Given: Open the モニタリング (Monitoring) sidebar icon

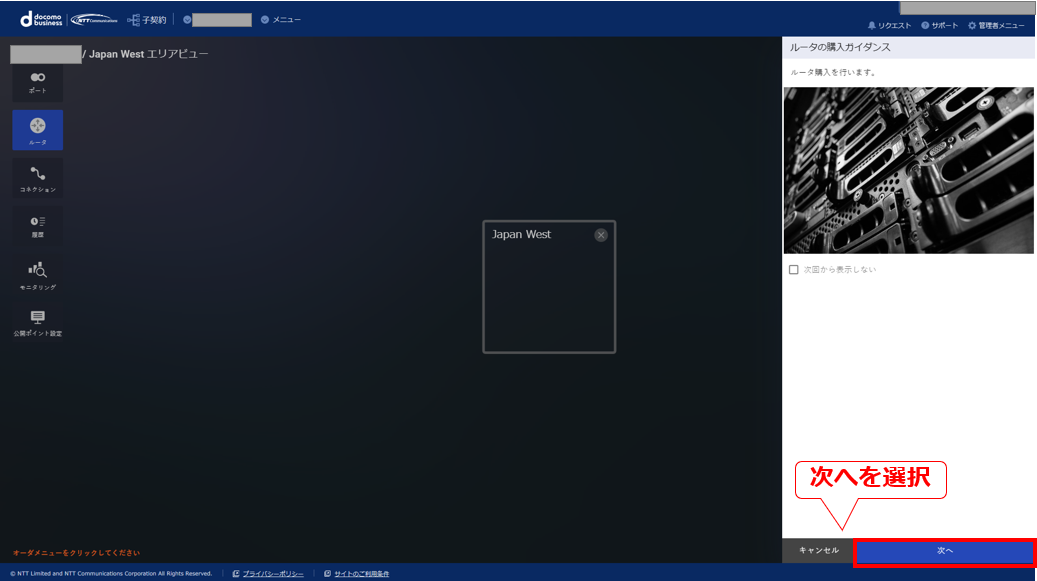Looking at the screenshot, I should (38, 275).
